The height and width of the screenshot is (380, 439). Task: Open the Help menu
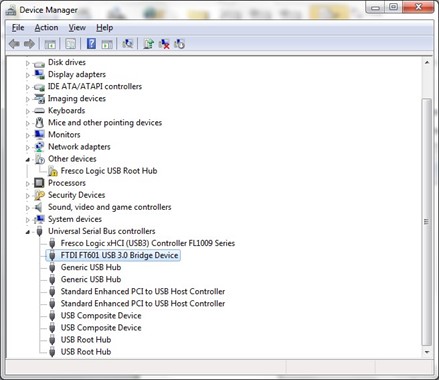pyautogui.click(x=105, y=28)
